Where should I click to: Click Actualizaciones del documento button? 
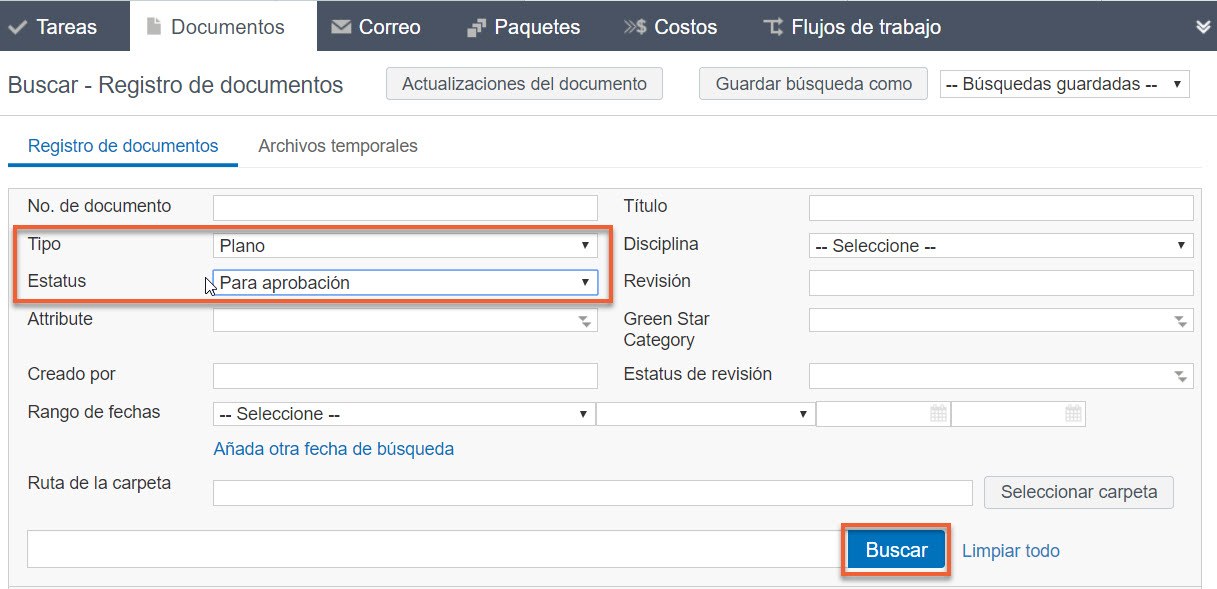click(x=524, y=84)
